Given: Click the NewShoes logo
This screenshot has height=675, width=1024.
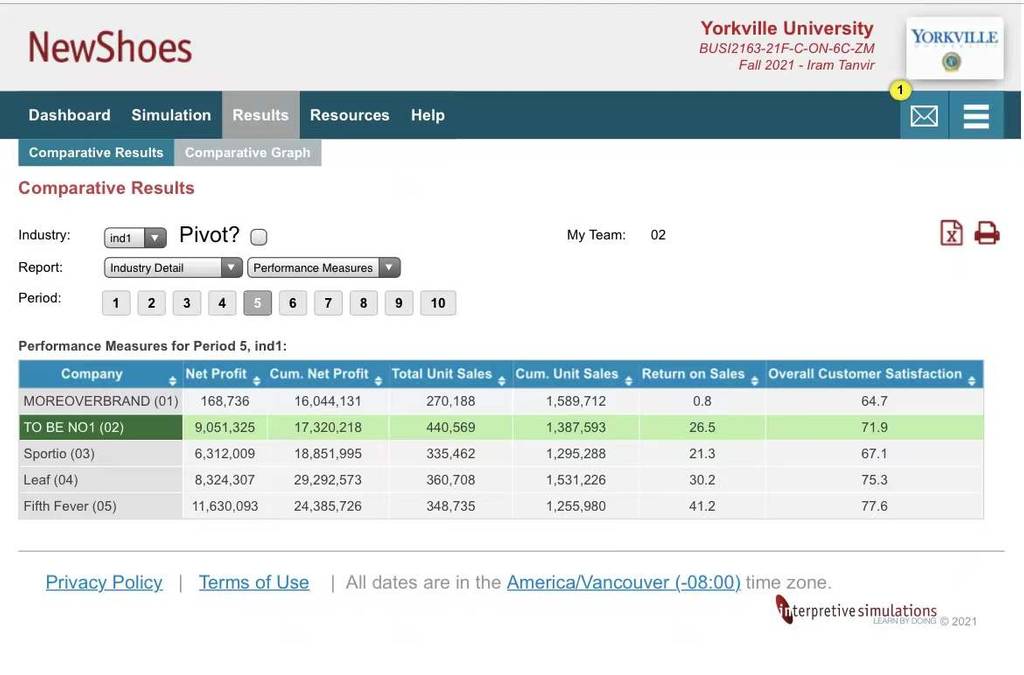Looking at the screenshot, I should (110, 48).
